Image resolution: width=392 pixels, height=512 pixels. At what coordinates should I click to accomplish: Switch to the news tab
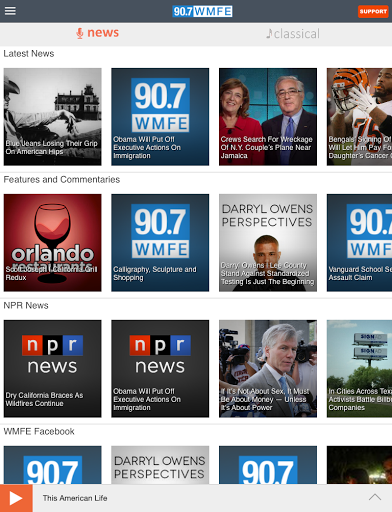tap(97, 33)
